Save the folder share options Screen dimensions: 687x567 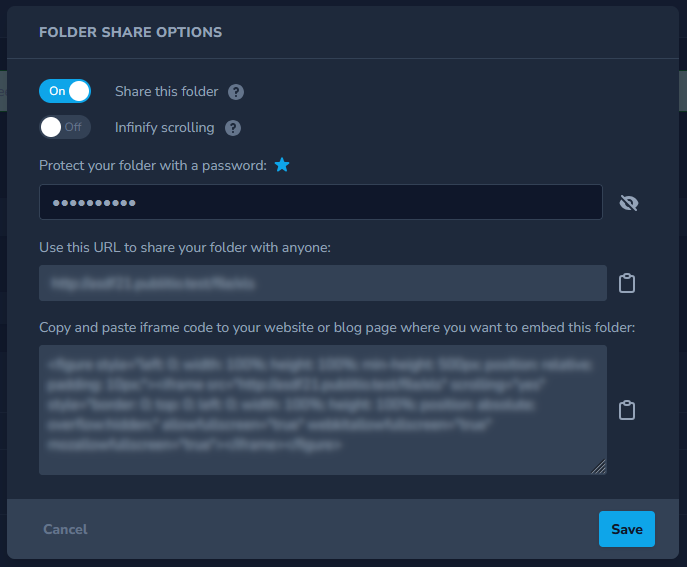(627, 529)
